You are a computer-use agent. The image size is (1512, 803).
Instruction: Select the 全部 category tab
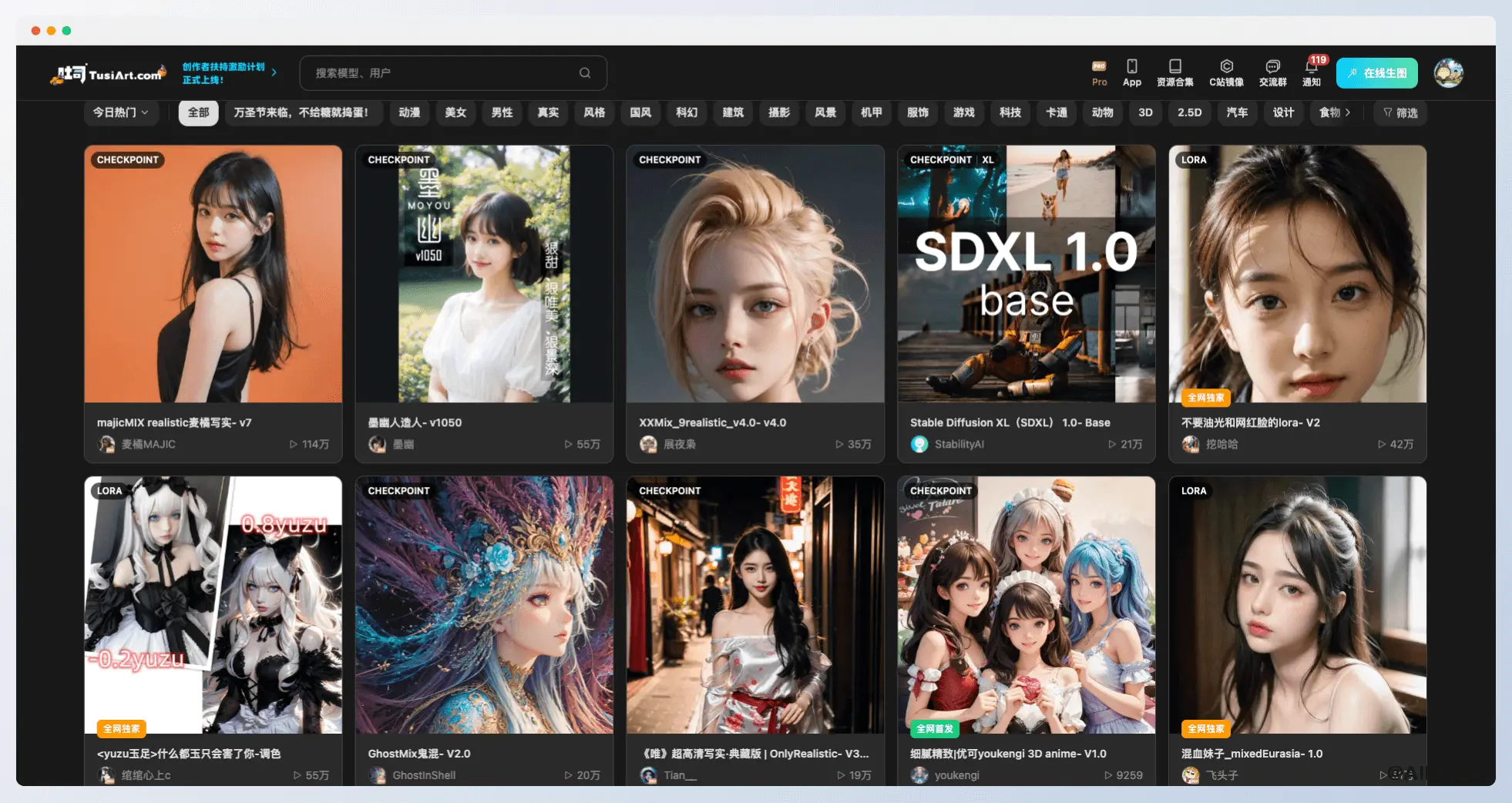[x=198, y=113]
